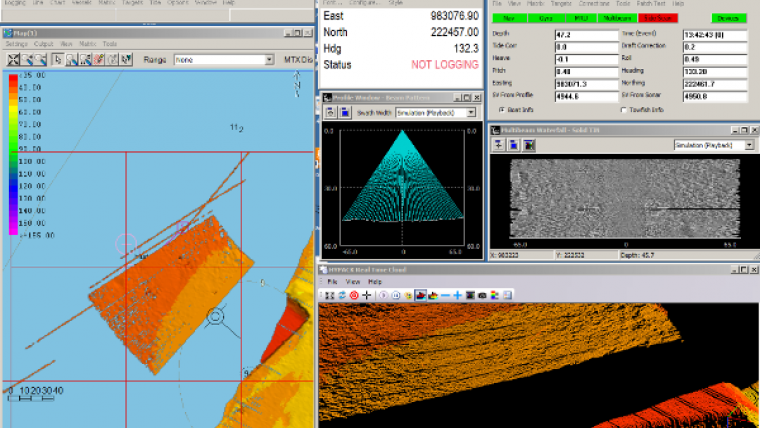The height and width of the screenshot is (428, 760).
Task: Click the save icon in Profile Window toolbar
Action: (343, 112)
